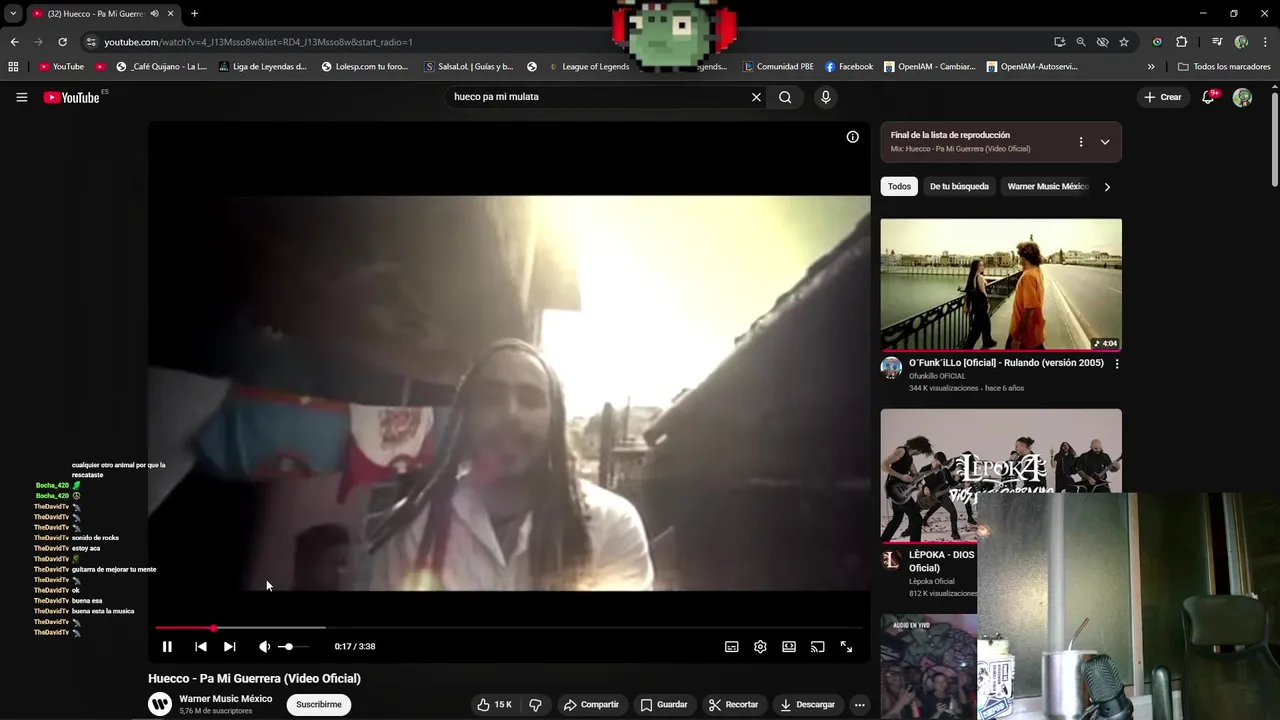Run search with the magnifier button

tap(785, 97)
